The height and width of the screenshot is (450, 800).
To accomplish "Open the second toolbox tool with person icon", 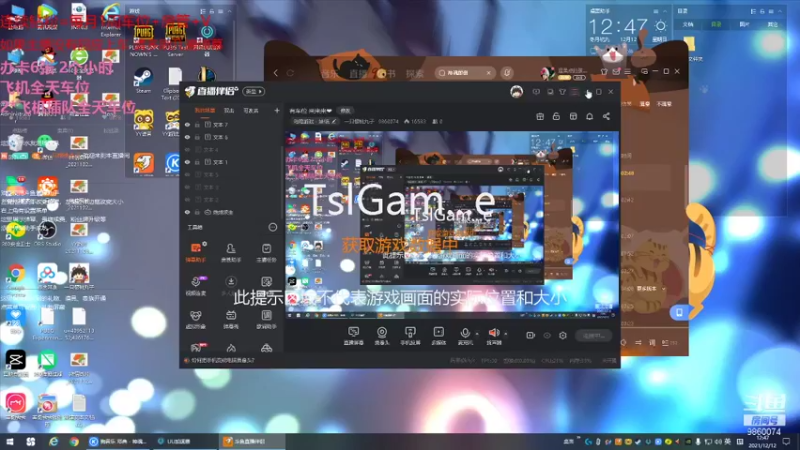I will 231,252.
